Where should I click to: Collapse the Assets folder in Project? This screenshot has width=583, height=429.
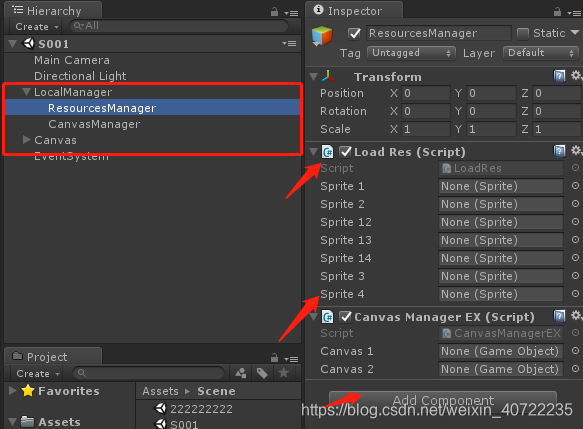pyautogui.click(x=13, y=422)
